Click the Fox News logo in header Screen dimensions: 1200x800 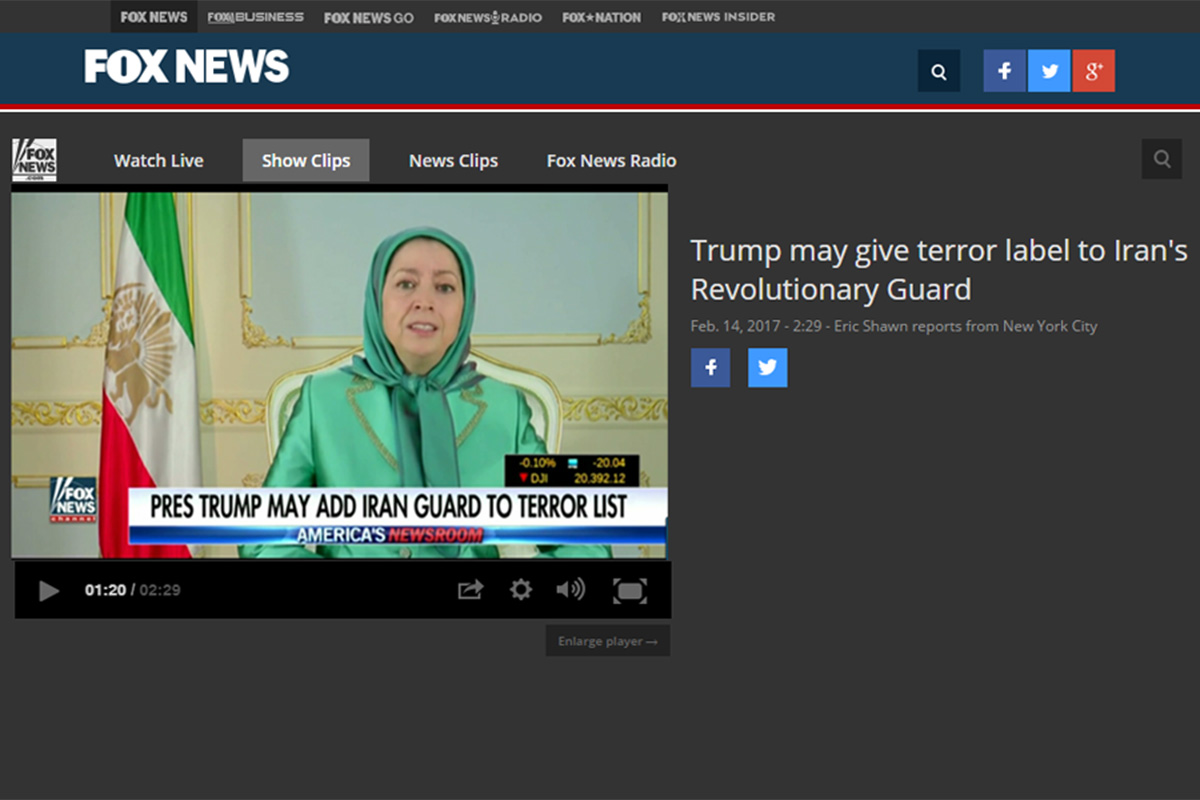[x=187, y=67]
